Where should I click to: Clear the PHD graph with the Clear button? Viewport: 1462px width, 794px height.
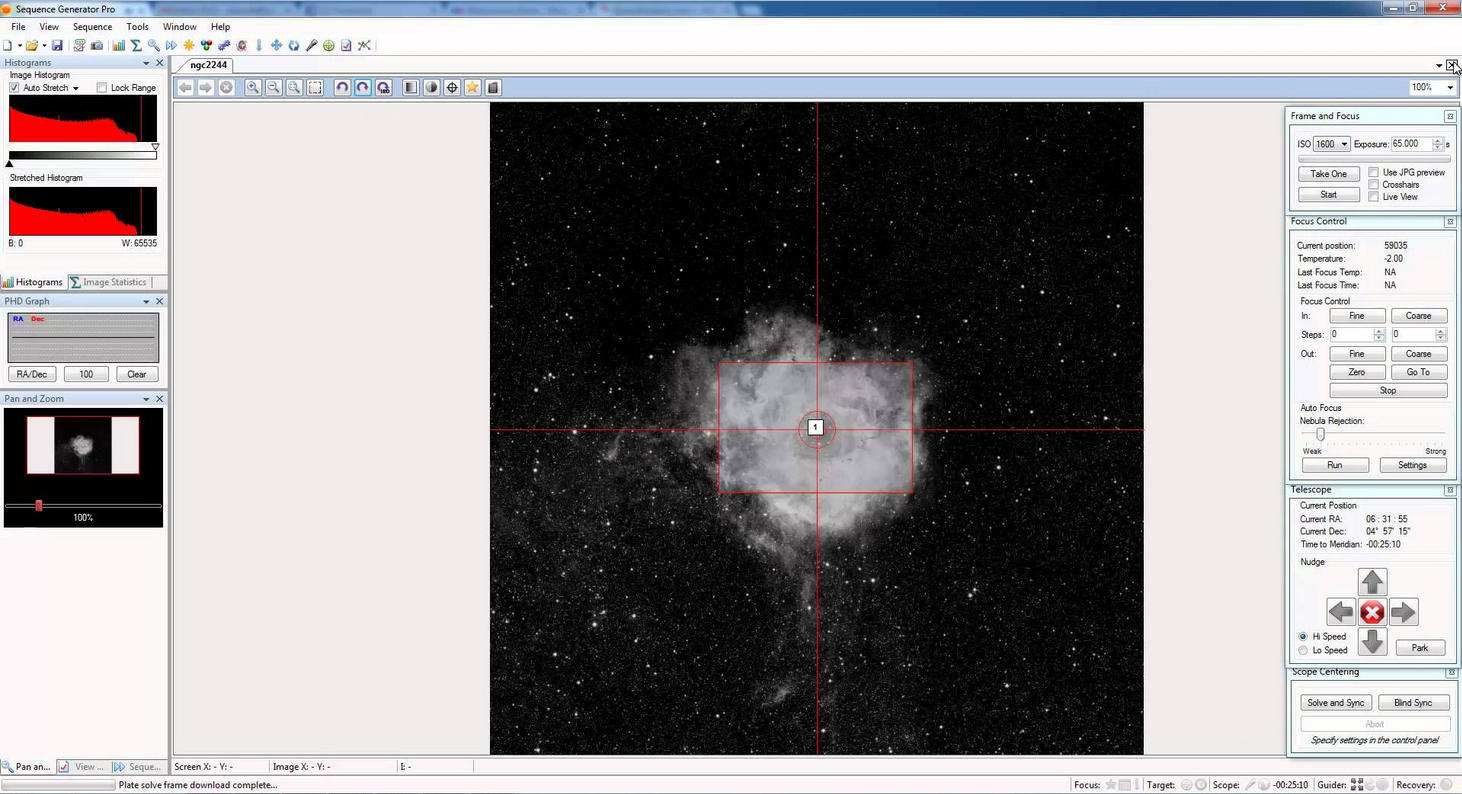tap(137, 374)
